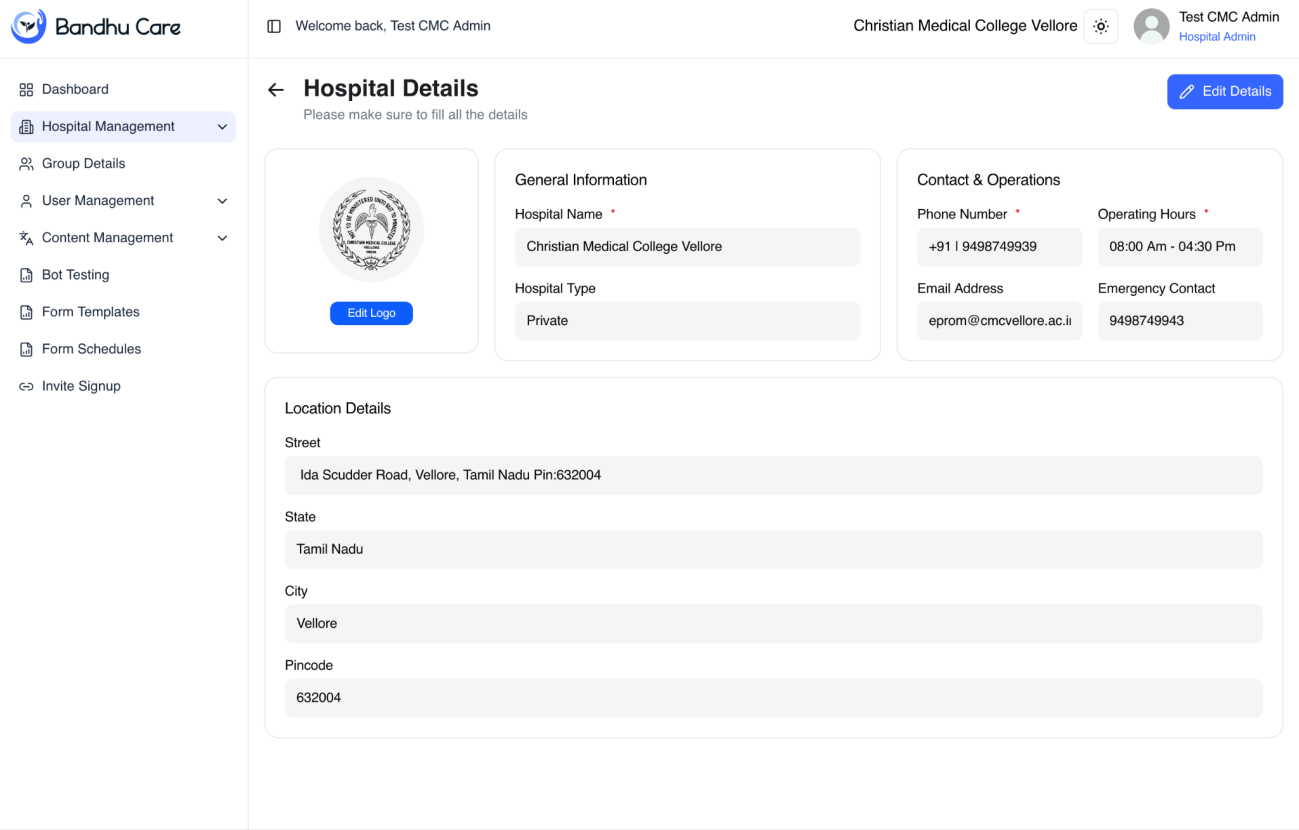Click the State field showing Tamil Nadu
The width and height of the screenshot is (1299, 830).
(x=773, y=549)
